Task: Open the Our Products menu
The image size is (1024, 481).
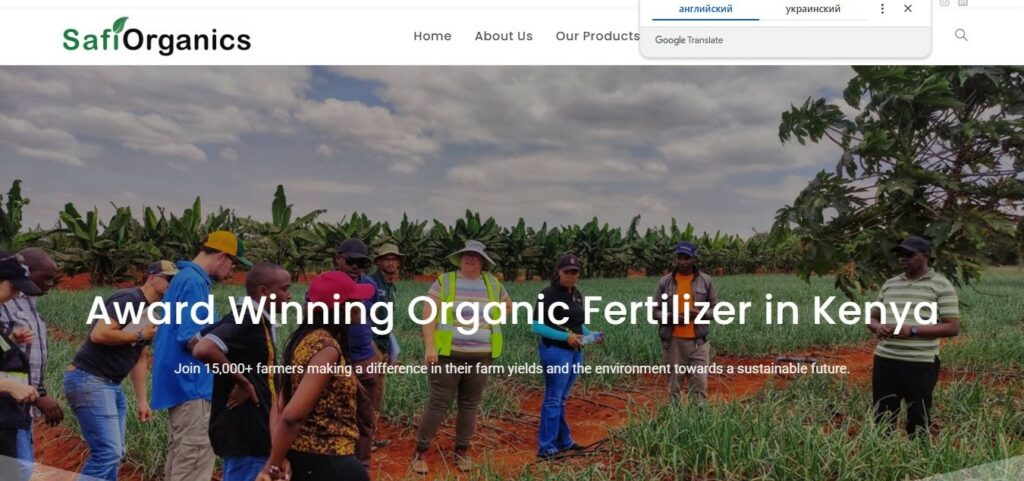Action: coord(598,36)
